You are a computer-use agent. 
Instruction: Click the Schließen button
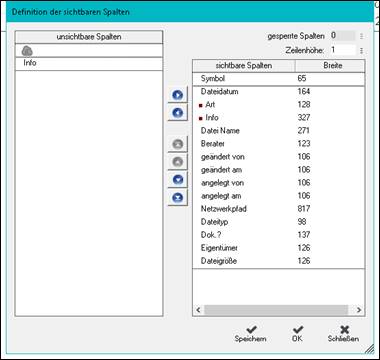343,334
